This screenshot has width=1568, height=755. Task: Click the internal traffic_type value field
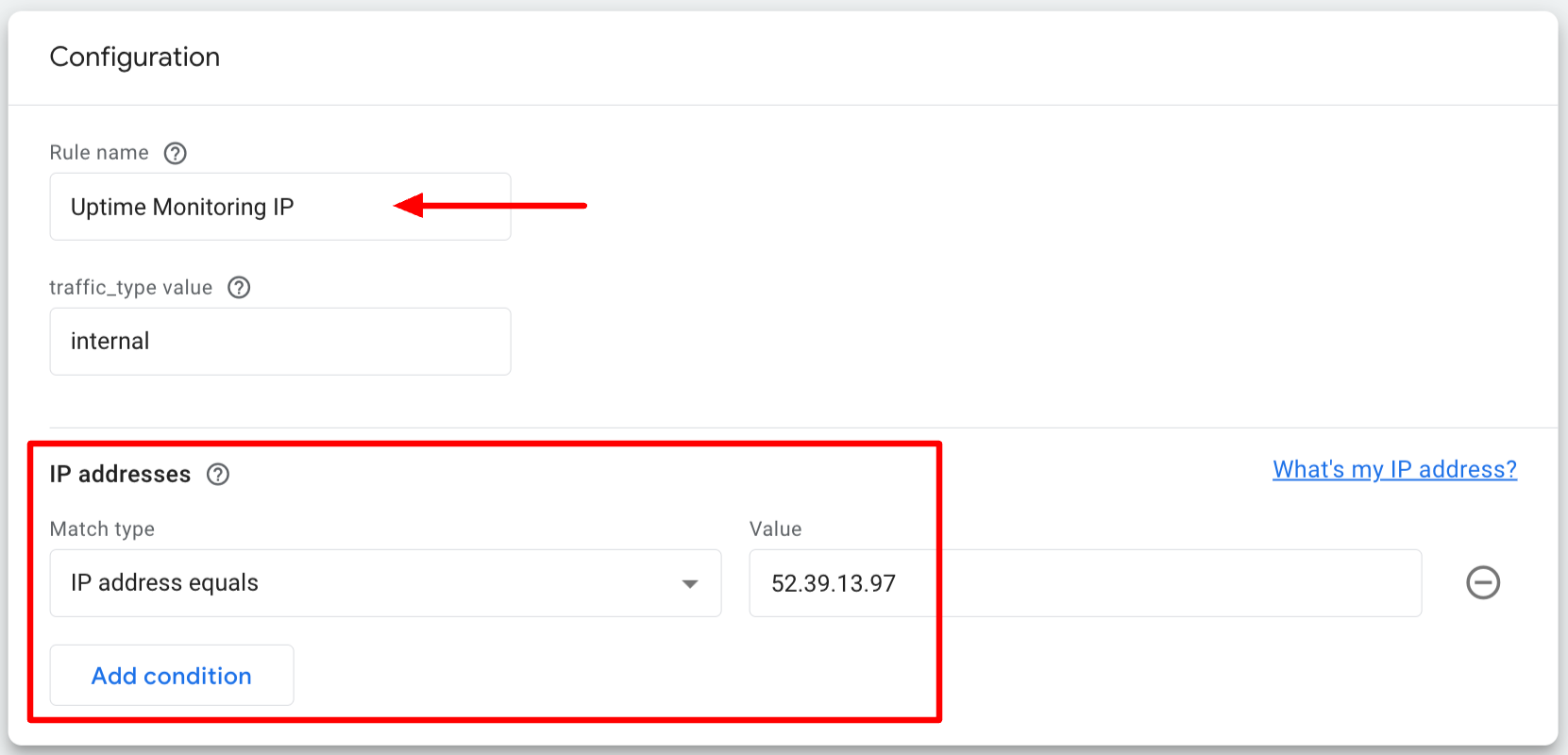pyautogui.click(x=279, y=342)
